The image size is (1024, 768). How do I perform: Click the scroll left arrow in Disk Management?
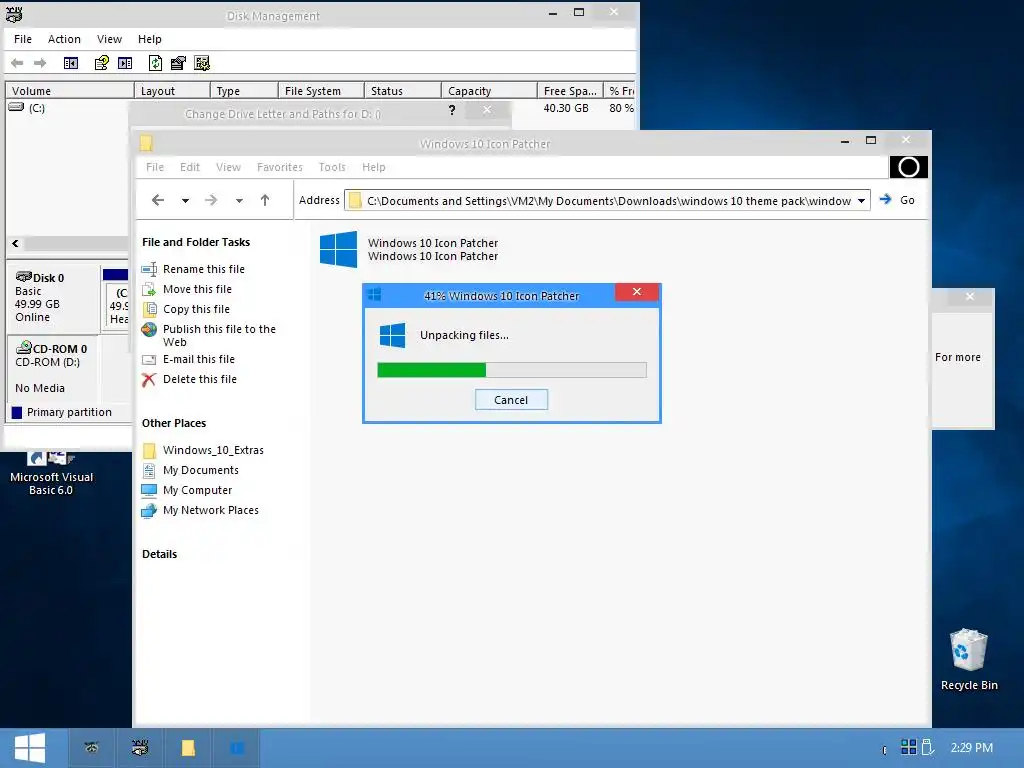pos(16,244)
